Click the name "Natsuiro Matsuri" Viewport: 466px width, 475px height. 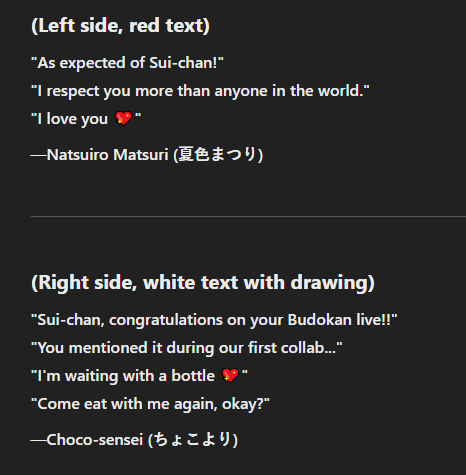(107, 155)
